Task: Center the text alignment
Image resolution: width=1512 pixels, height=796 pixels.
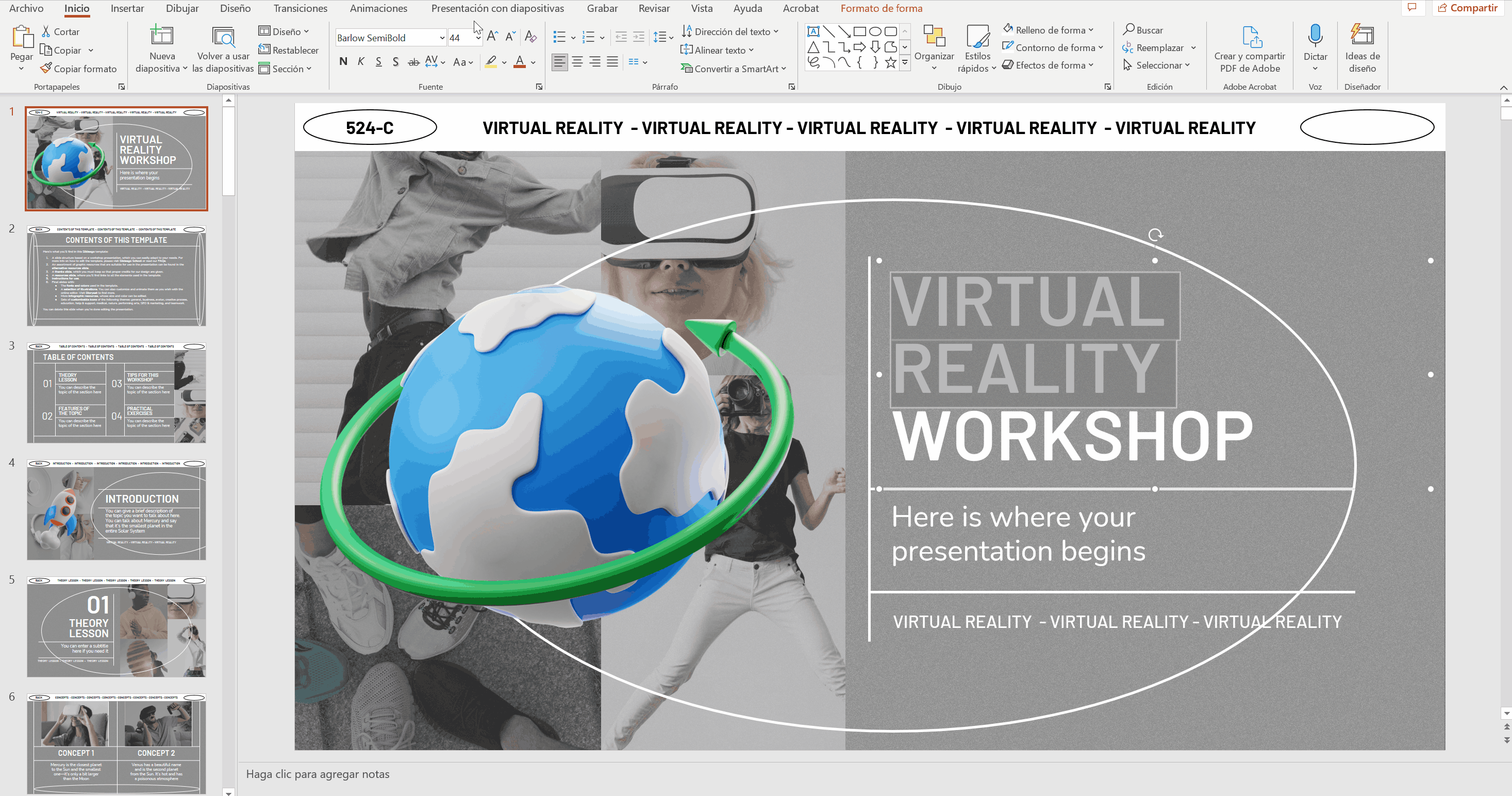Action: click(577, 62)
